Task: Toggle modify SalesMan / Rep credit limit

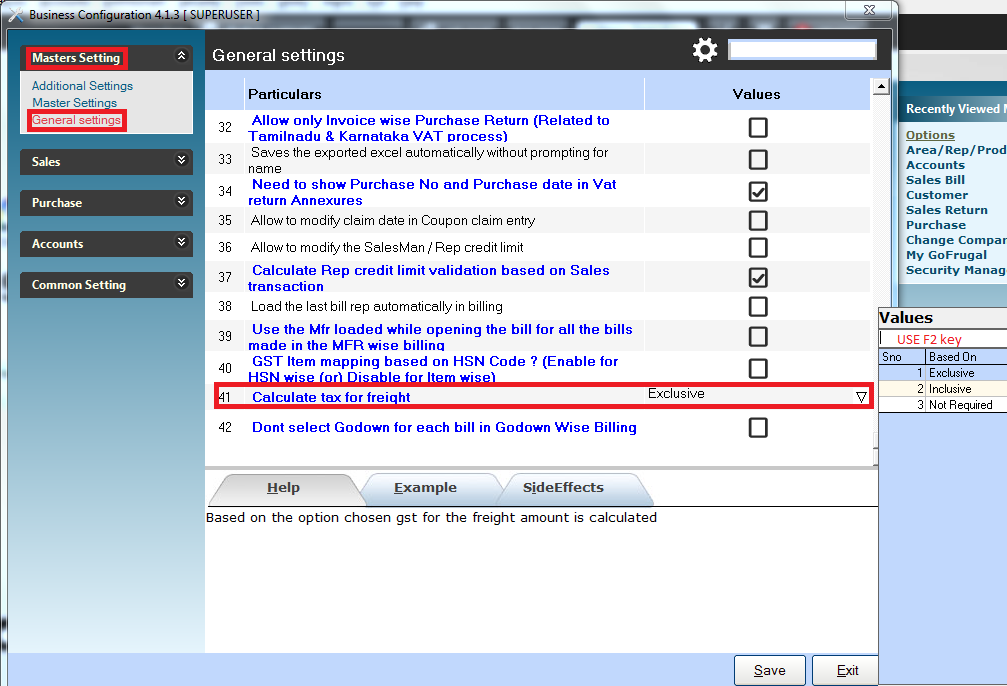Action: (x=758, y=247)
